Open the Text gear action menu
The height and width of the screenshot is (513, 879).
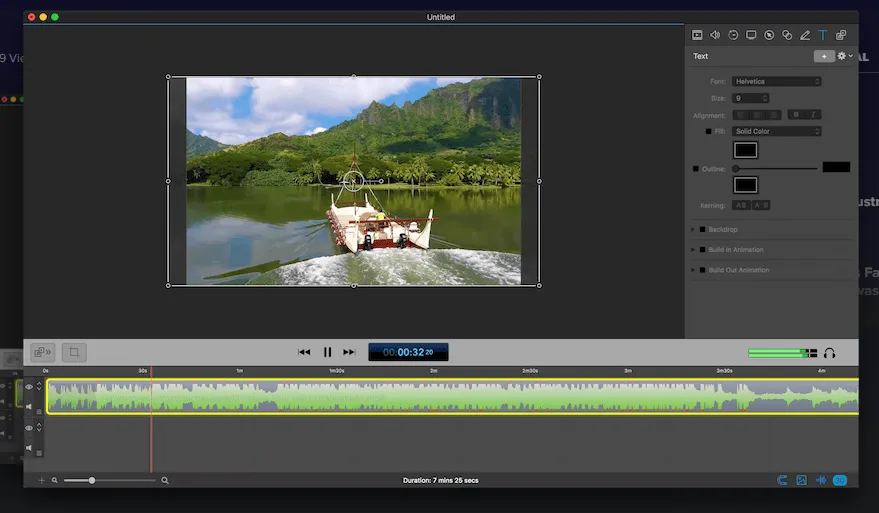click(x=844, y=56)
